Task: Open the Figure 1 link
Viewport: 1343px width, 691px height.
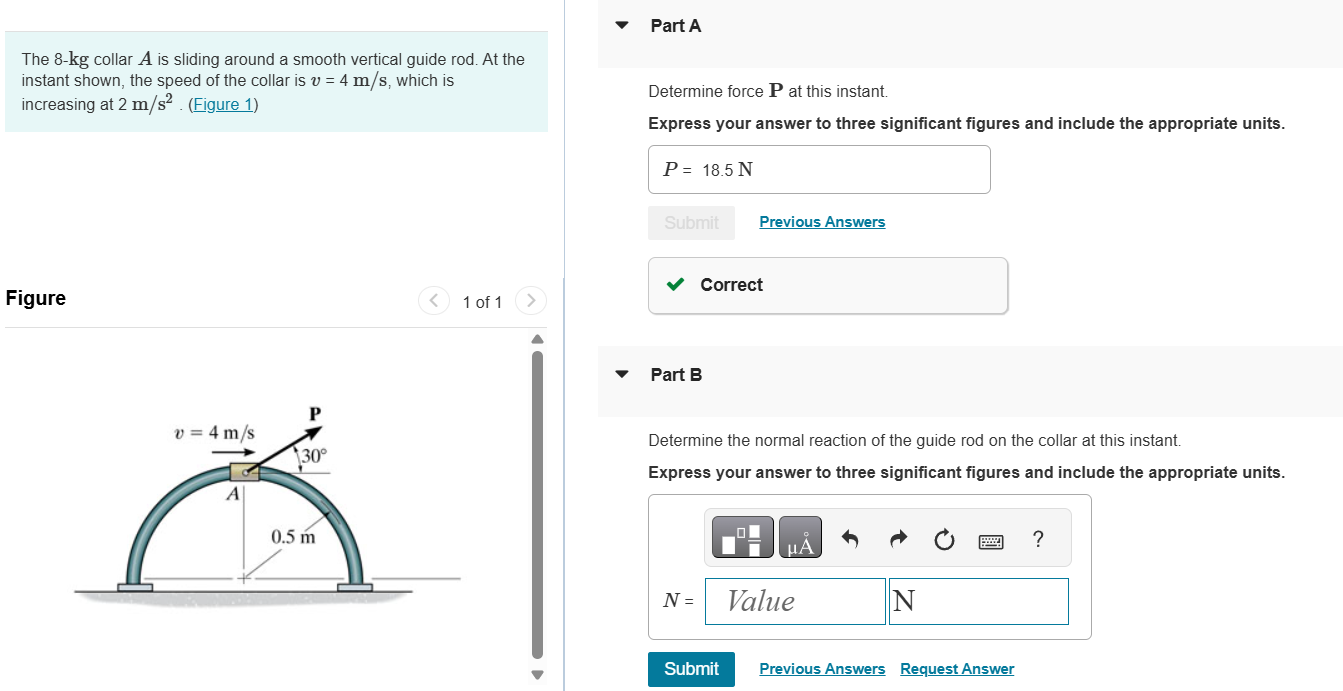Action: pyautogui.click(x=222, y=103)
